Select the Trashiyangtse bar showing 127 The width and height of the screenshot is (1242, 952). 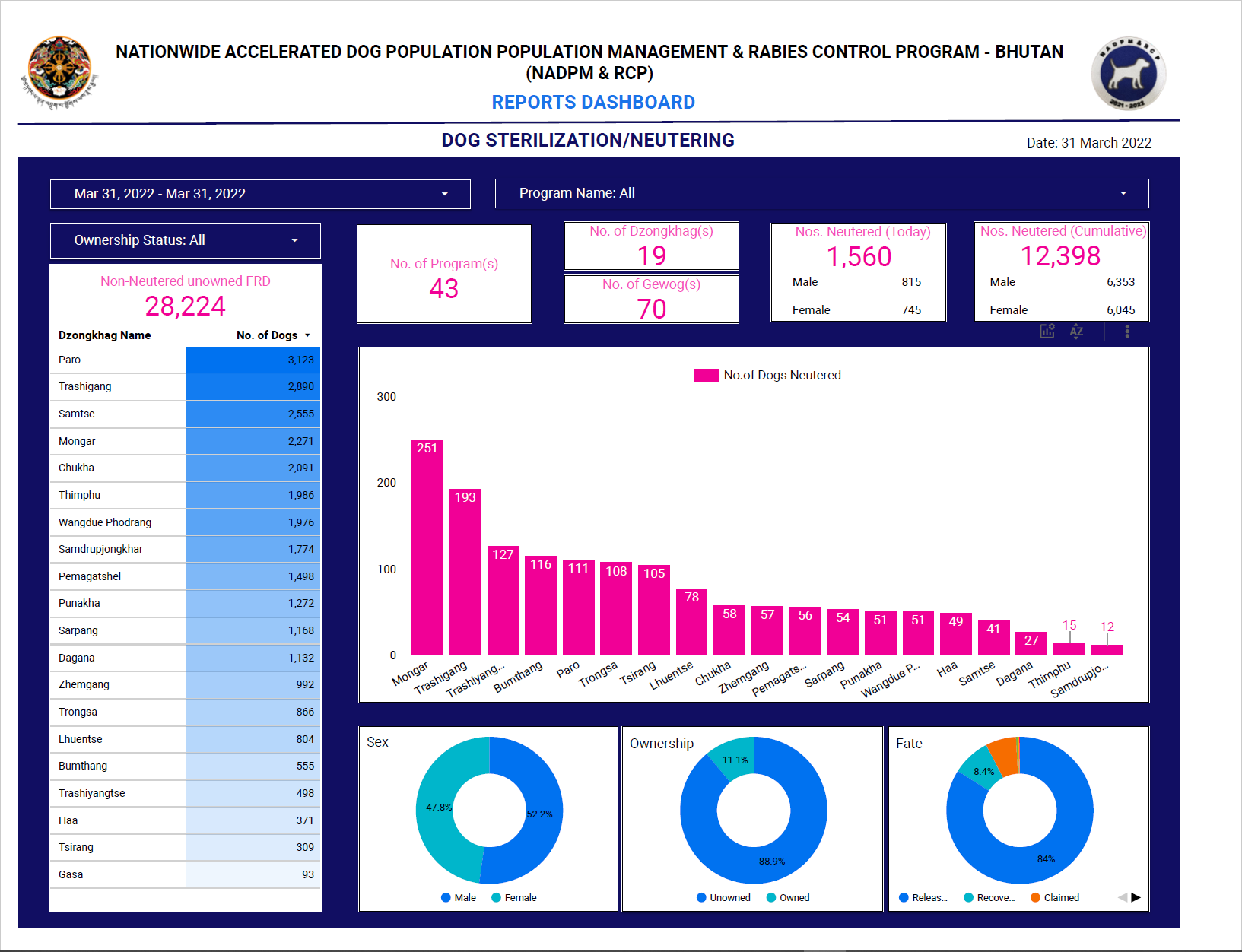503,600
